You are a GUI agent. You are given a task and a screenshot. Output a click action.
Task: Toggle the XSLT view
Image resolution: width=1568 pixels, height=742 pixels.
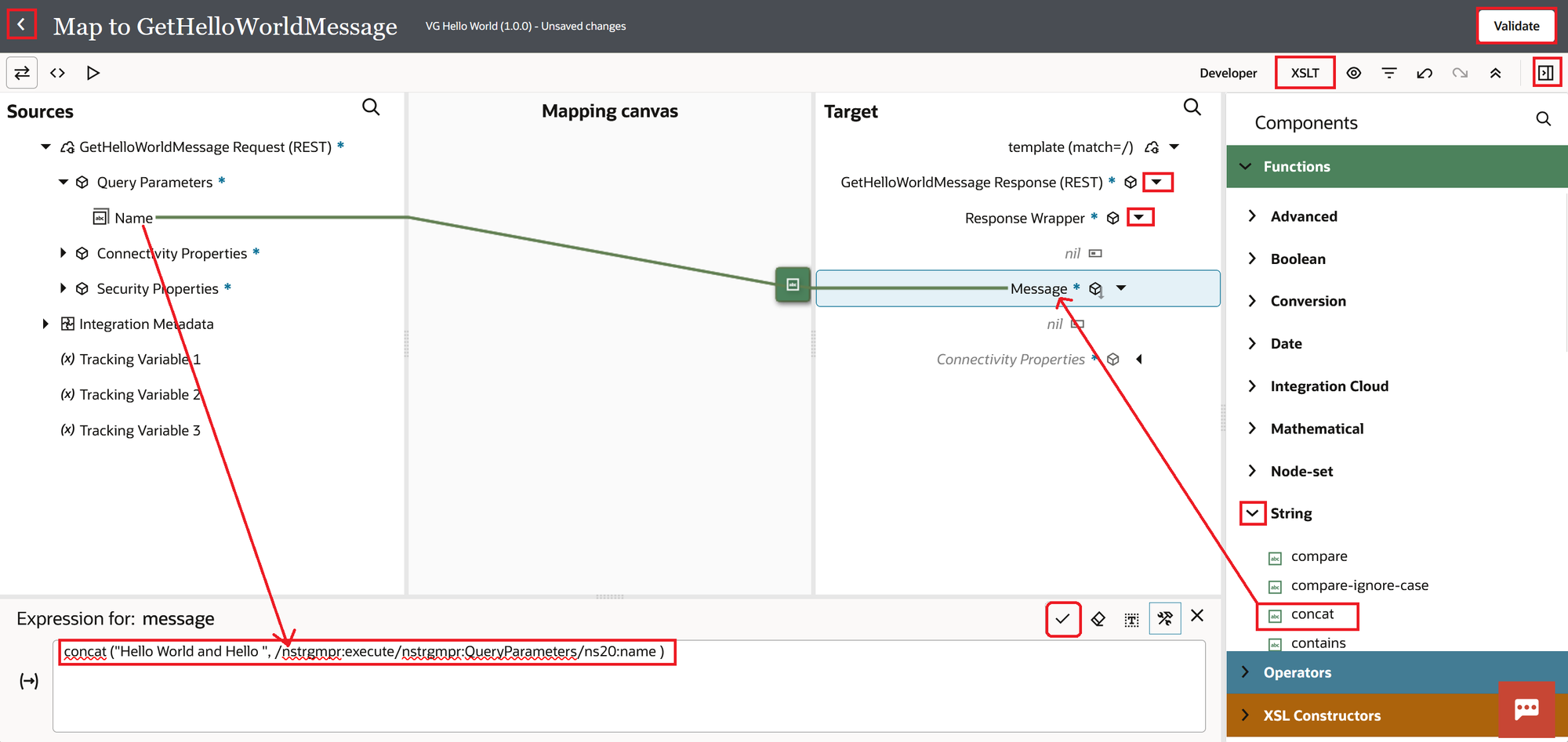[1305, 73]
